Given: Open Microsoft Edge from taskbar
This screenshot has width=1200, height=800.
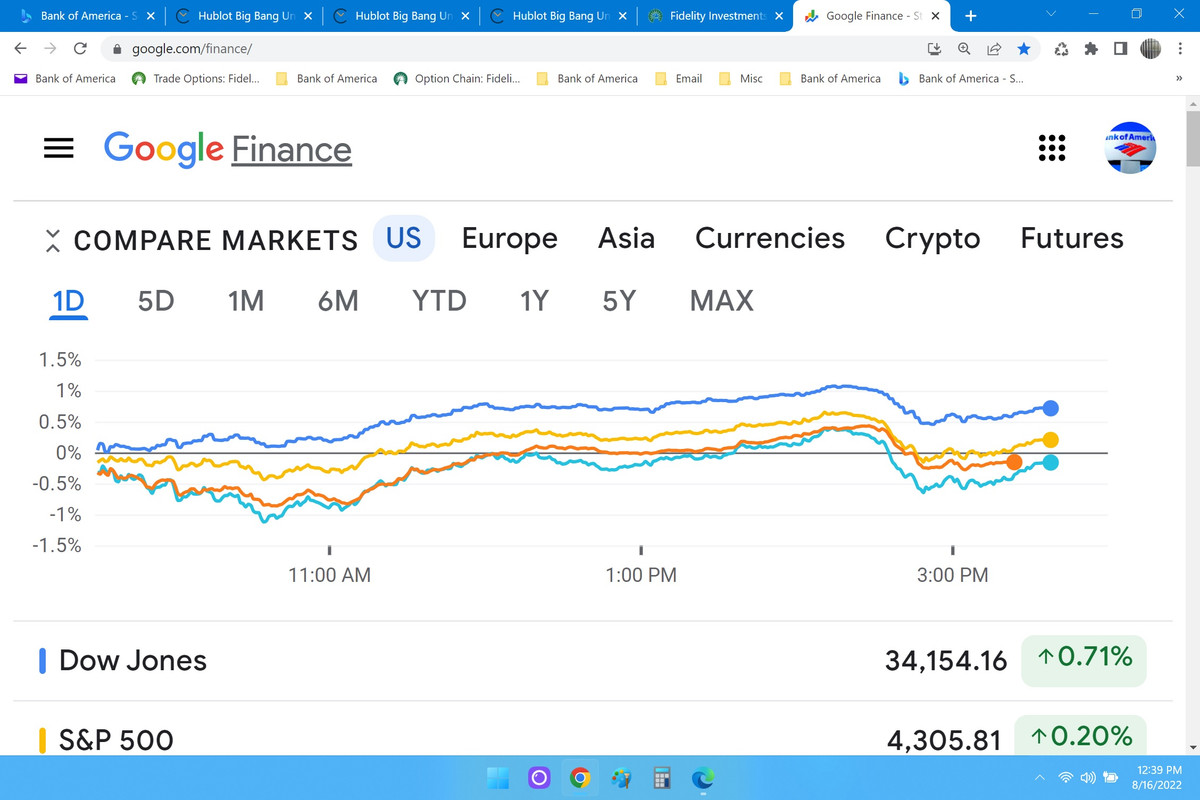Looking at the screenshot, I should click(x=703, y=778).
